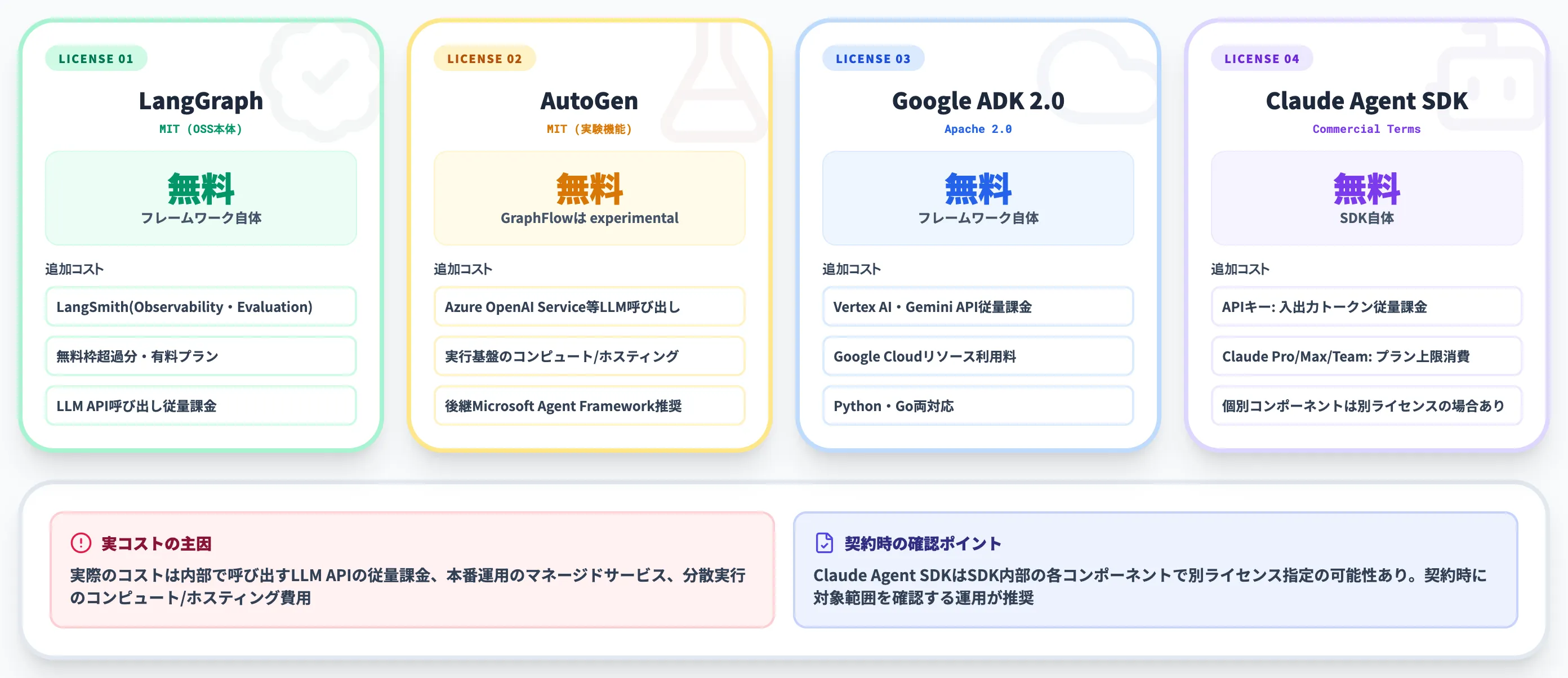Select the LICENSE 04 badge
The image size is (1568, 678).
1262,59
